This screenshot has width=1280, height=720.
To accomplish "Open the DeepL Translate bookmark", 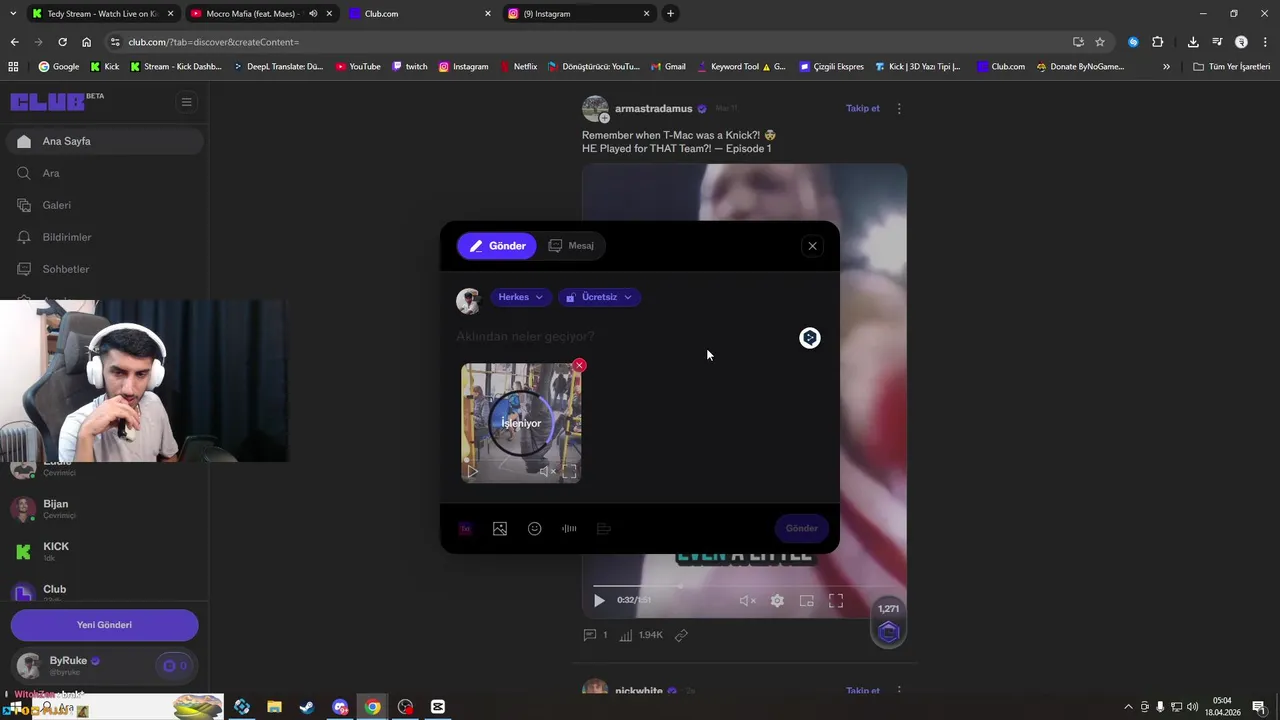I will 278,67.
